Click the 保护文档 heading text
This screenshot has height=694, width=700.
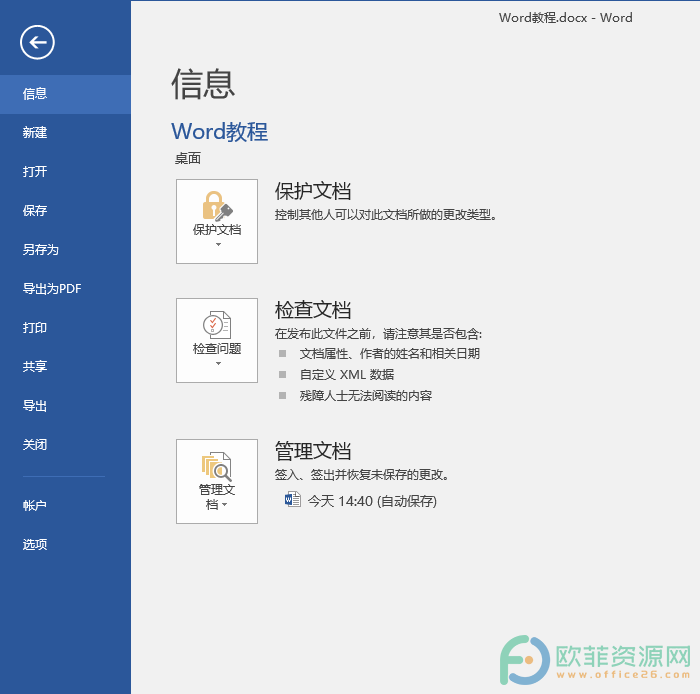(x=313, y=191)
